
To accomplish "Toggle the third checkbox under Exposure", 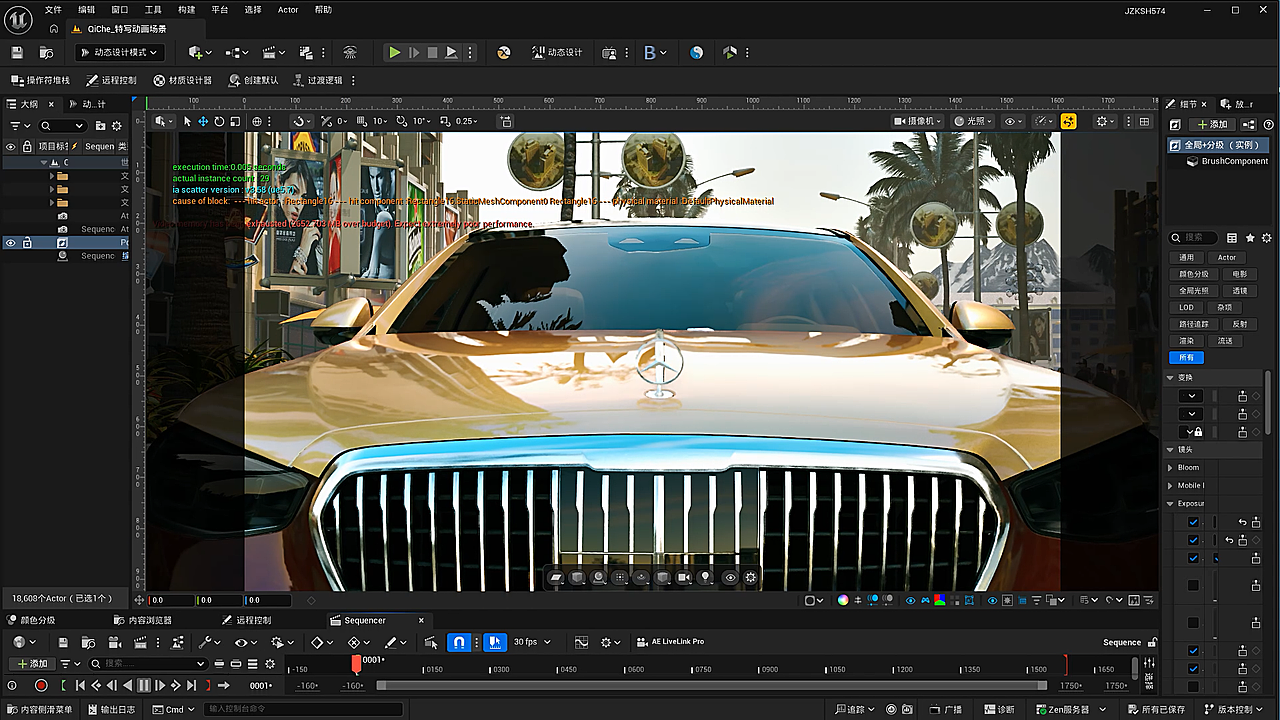I will [1193, 558].
